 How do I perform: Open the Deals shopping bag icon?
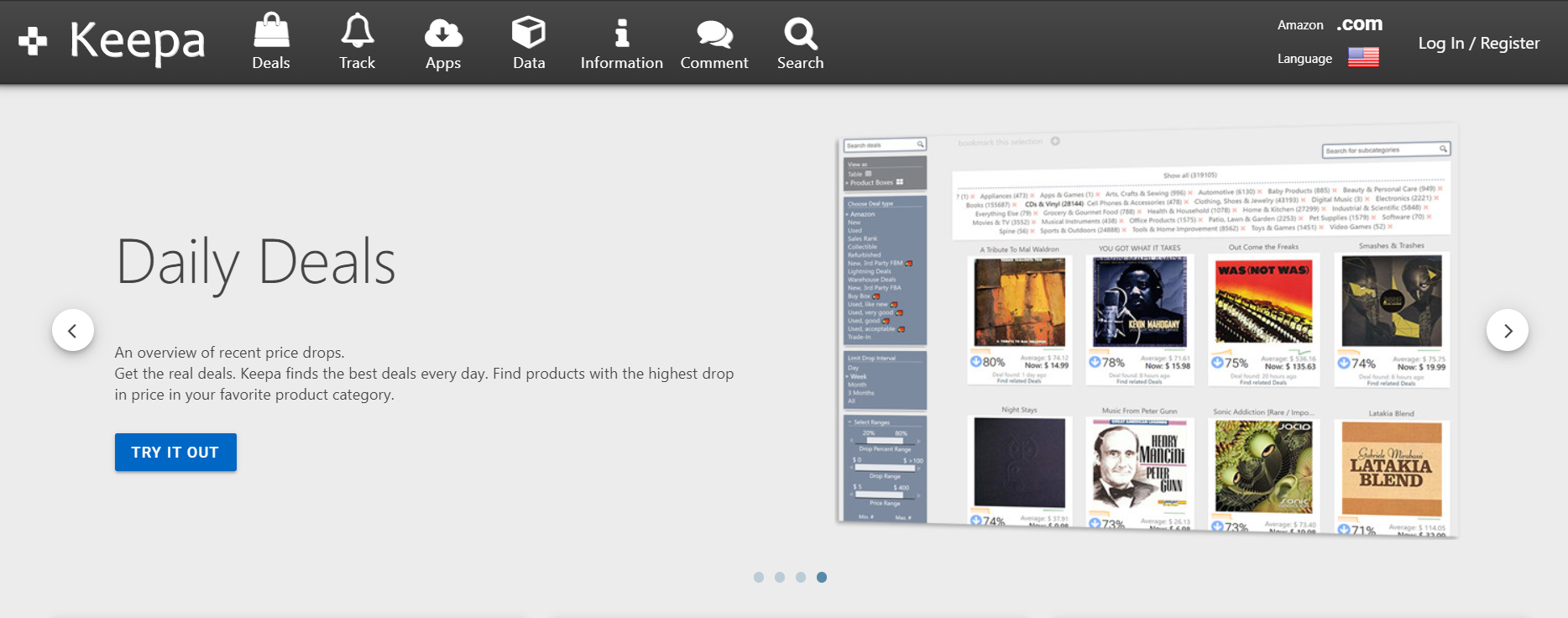click(271, 42)
